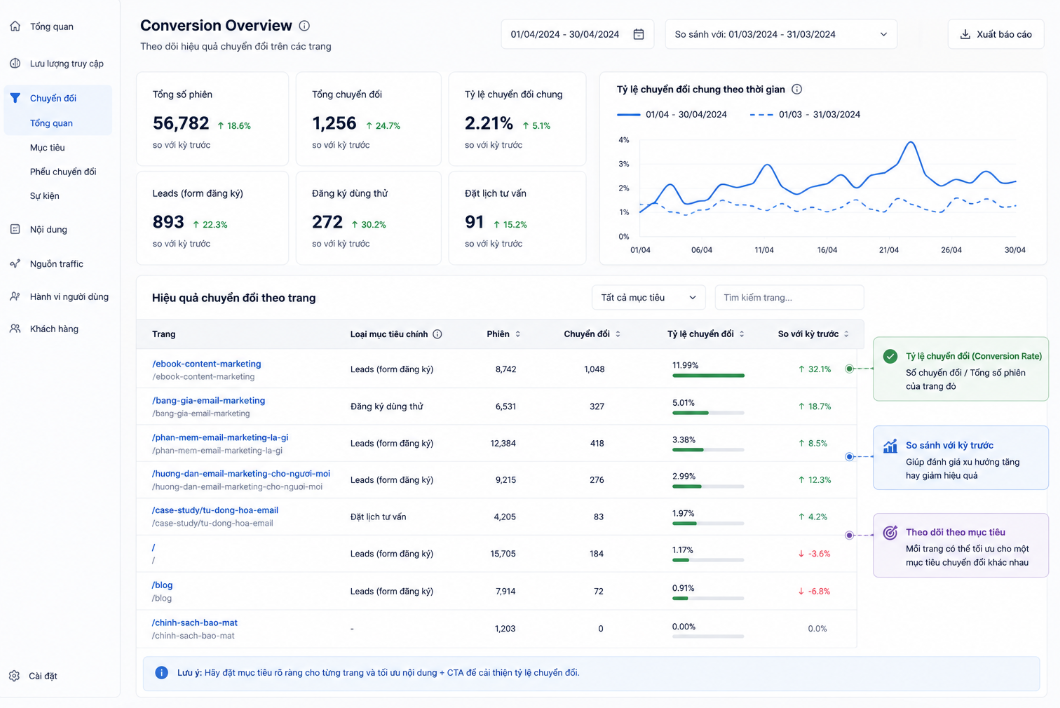Click the 11.99% conversion progress bar
The width and height of the screenshot is (1060, 708).
(708, 375)
